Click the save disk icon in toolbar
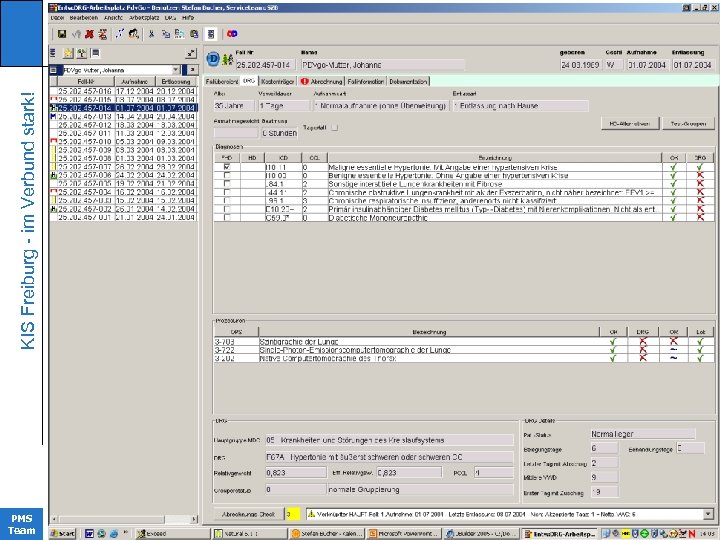The width and height of the screenshot is (720, 540). pyautogui.click(x=62, y=32)
